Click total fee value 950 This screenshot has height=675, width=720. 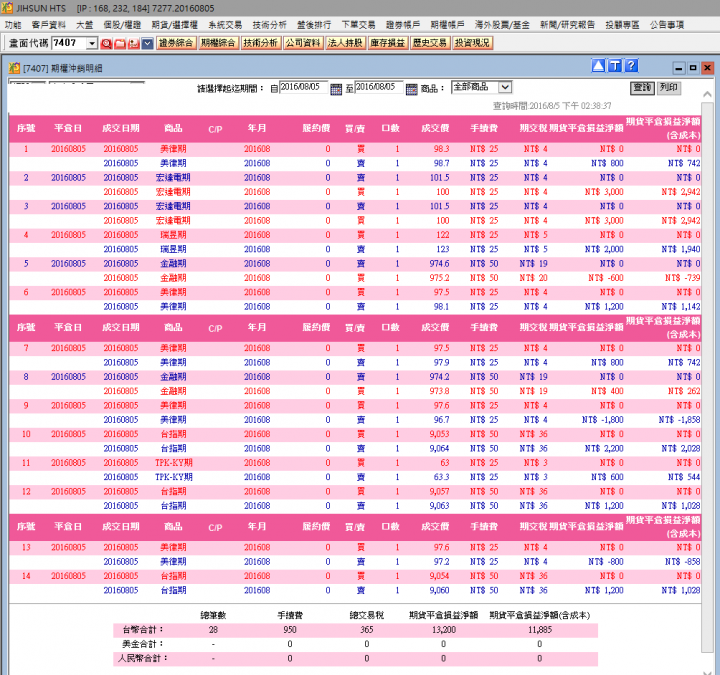tap(290, 630)
